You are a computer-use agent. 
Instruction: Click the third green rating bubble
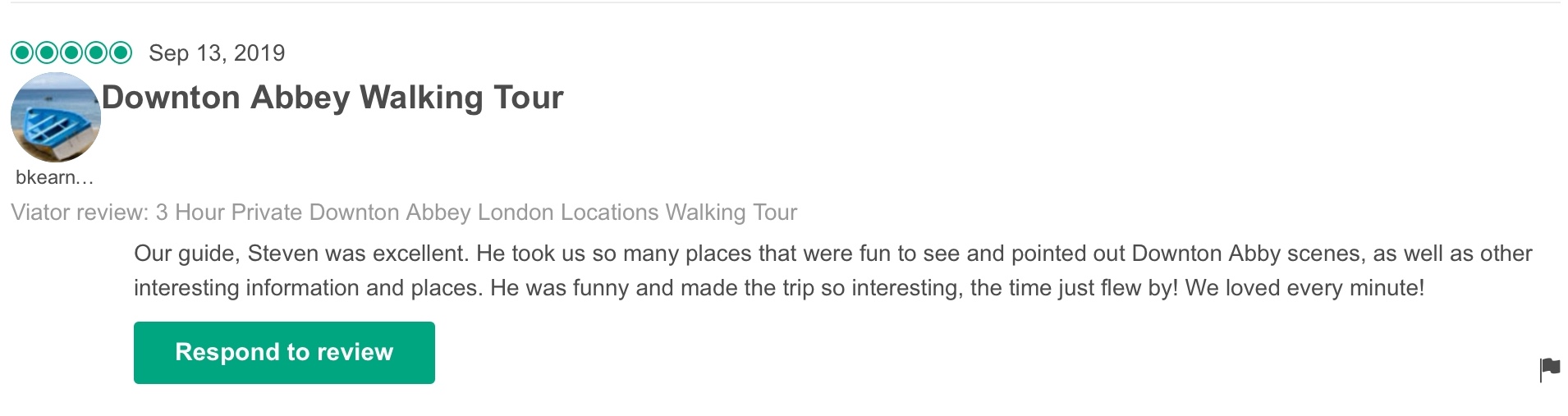coord(71,53)
